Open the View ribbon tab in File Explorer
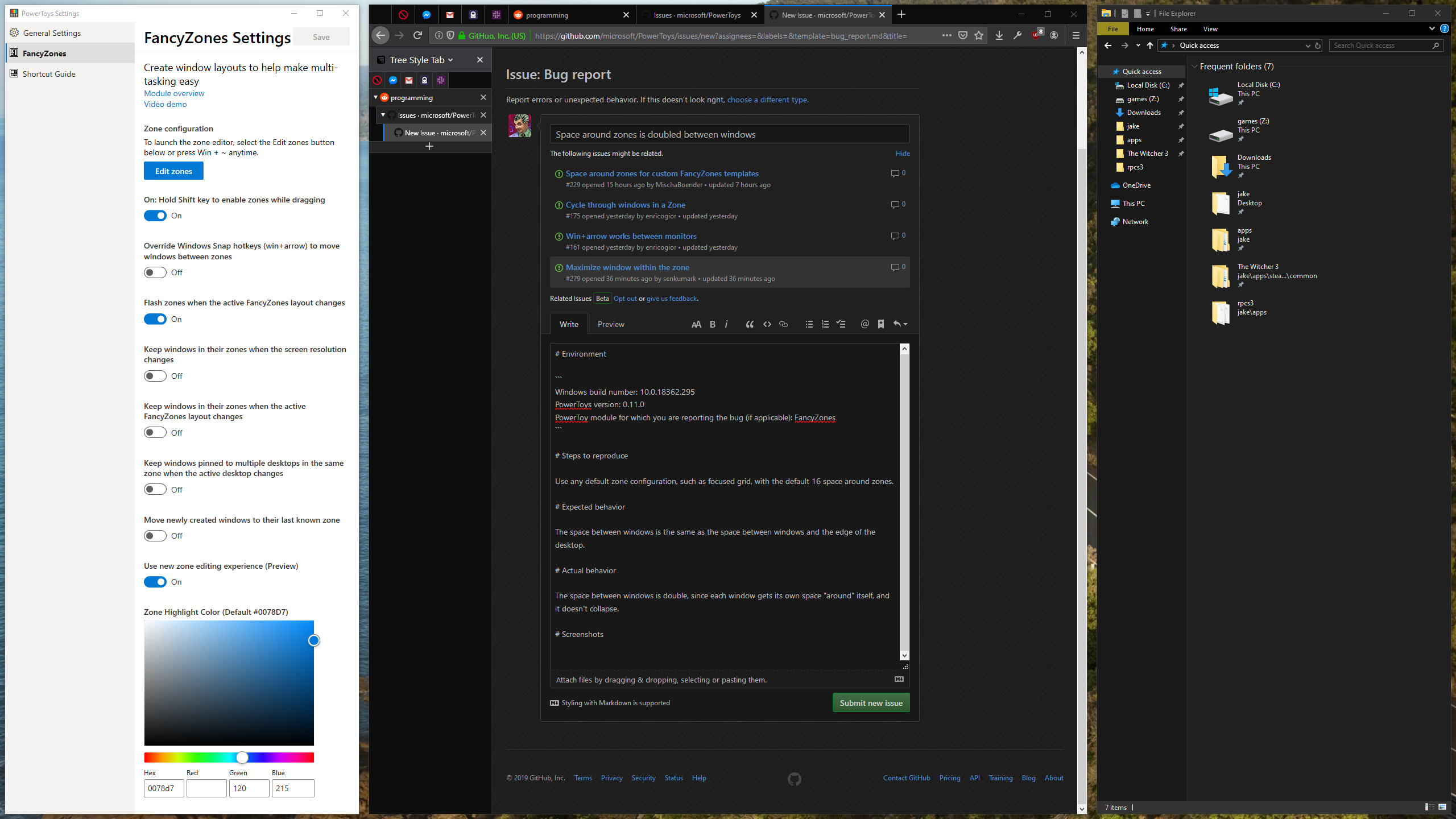The image size is (1456, 819). (x=1210, y=29)
